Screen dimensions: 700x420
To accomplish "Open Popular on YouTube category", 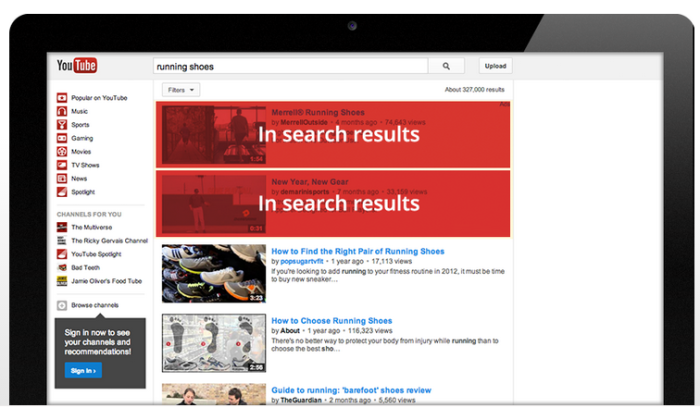I will pos(99,98).
